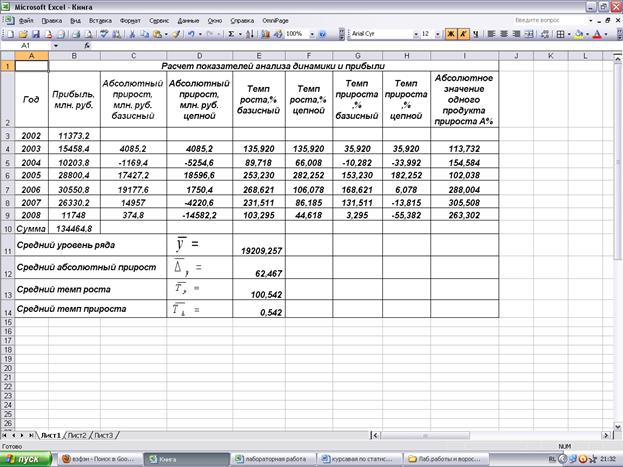Click the font color button
This screenshot has height=467, width=623.
point(597,33)
